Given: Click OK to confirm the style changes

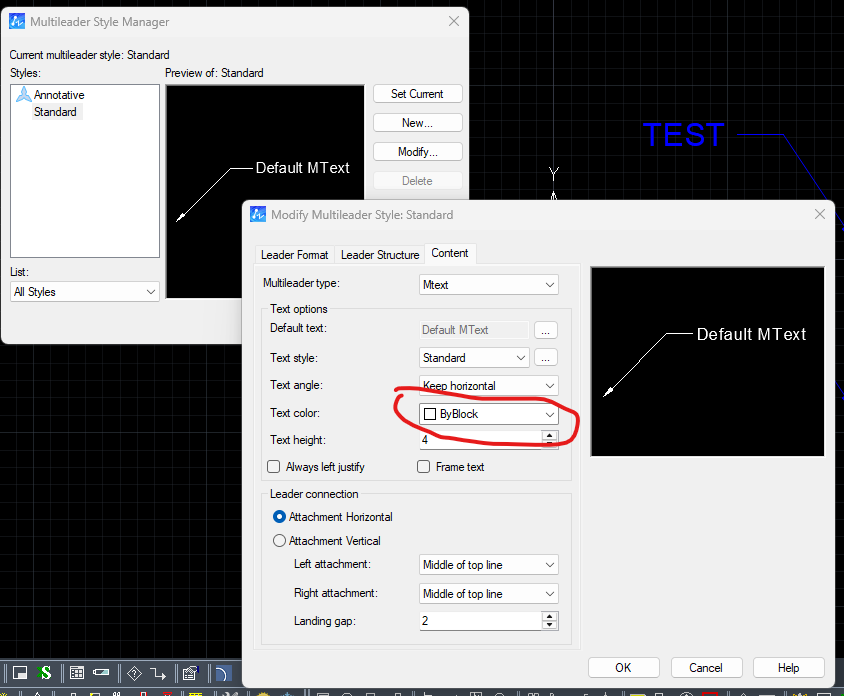Looking at the screenshot, I should [x=623, y=668].
